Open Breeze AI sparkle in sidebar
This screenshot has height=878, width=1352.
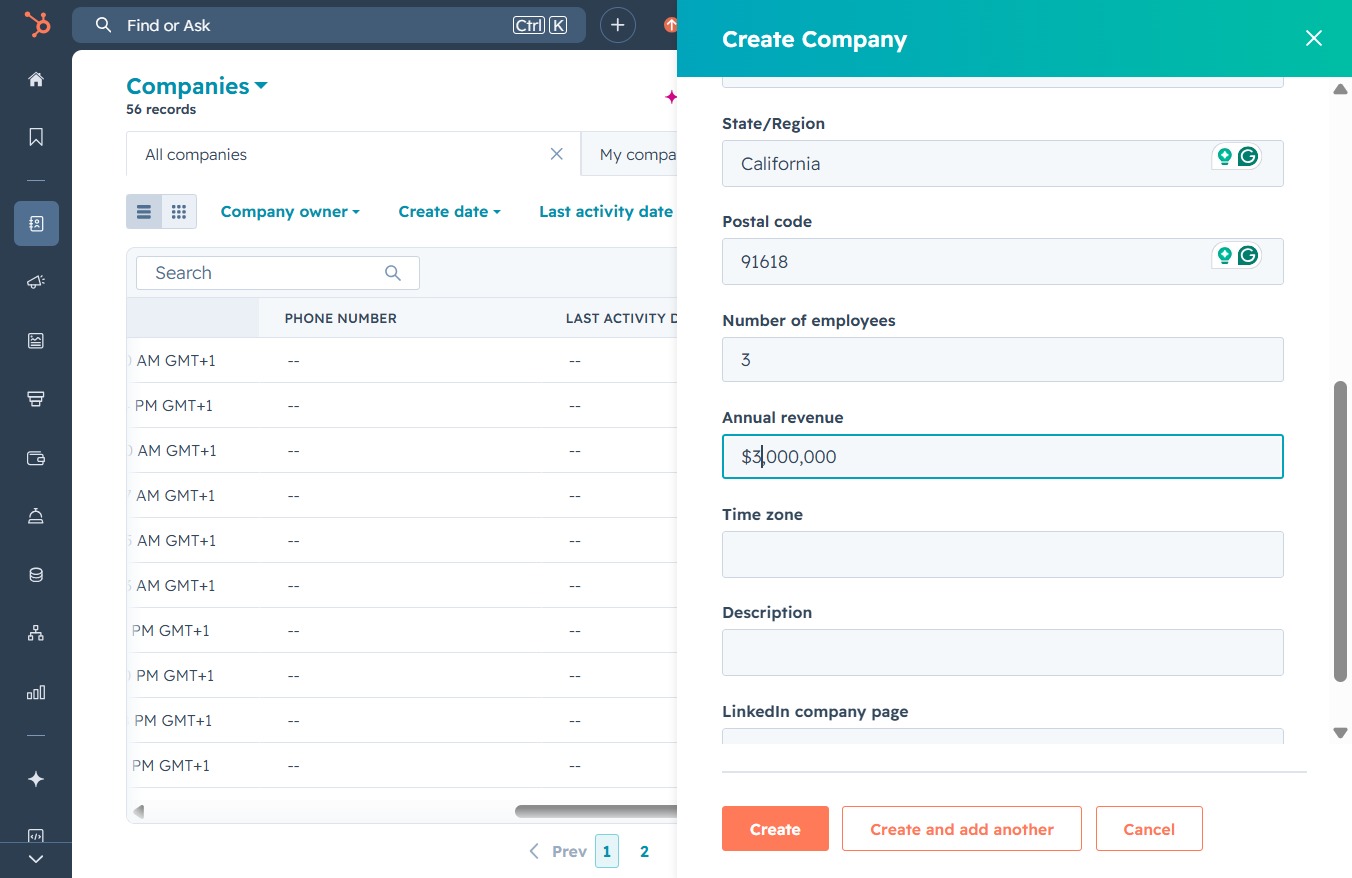point(36,779)
